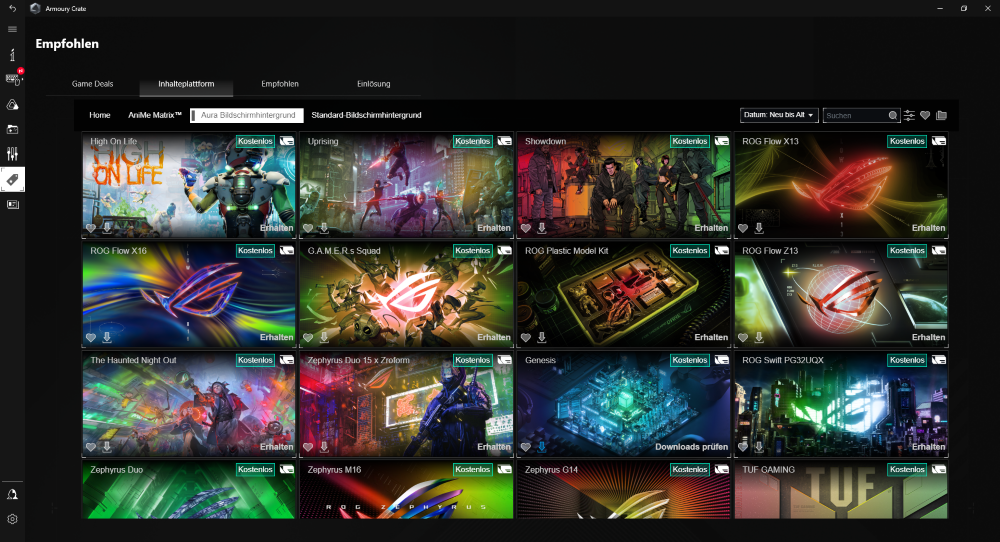
Task: Click Erhalten on The Haunted Night Out
Action: click(x=277, y=447)
